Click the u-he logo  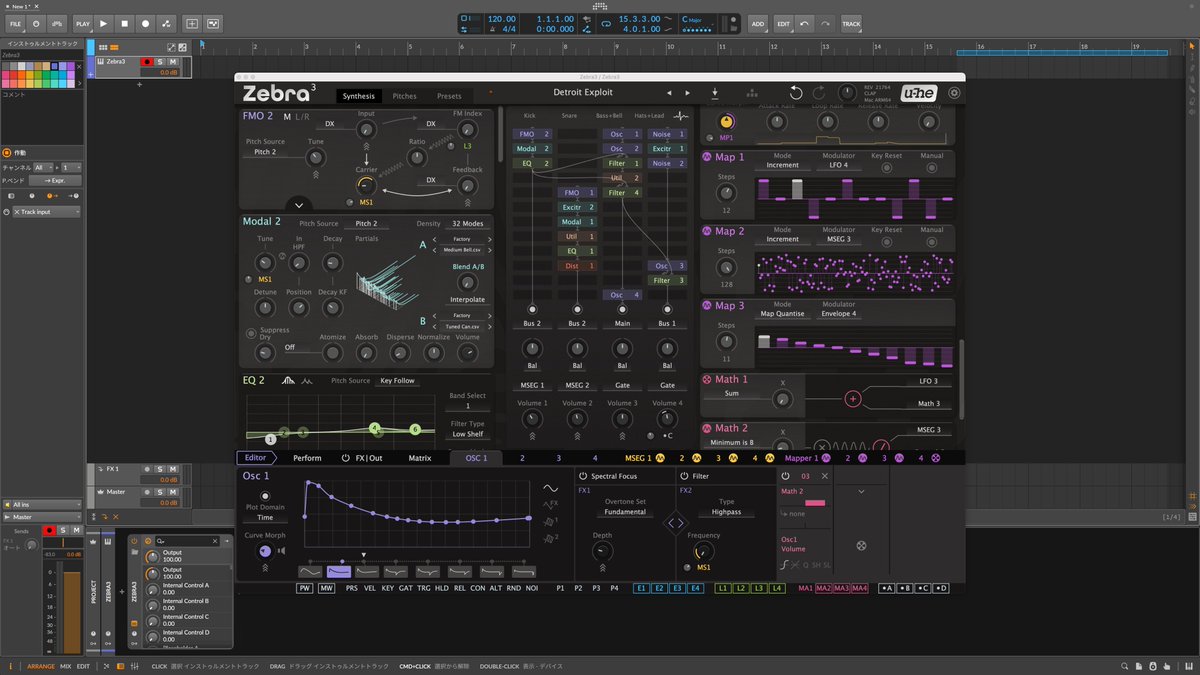coord(918,93)
